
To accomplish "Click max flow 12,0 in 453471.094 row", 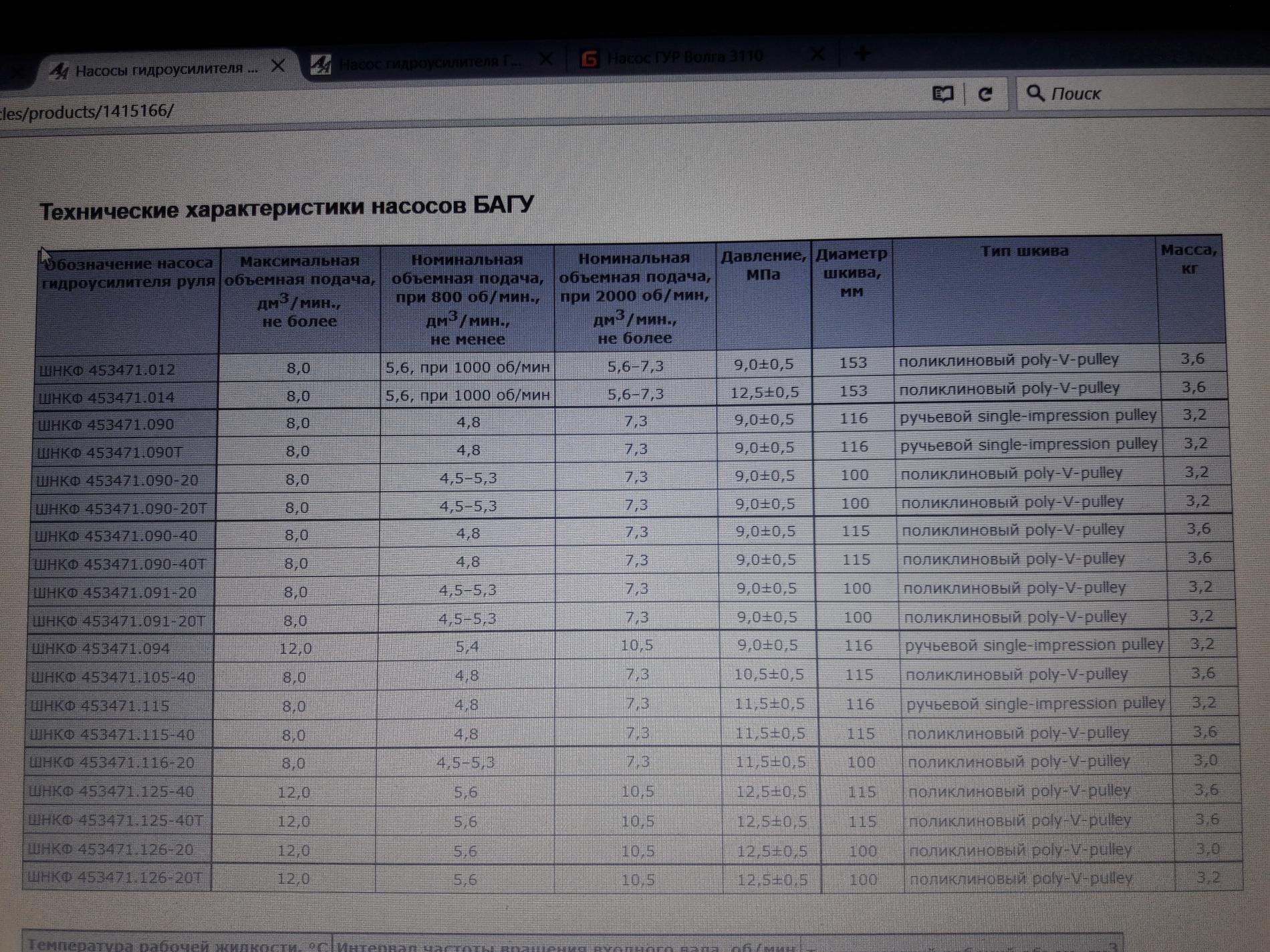I will coord(295,648).
